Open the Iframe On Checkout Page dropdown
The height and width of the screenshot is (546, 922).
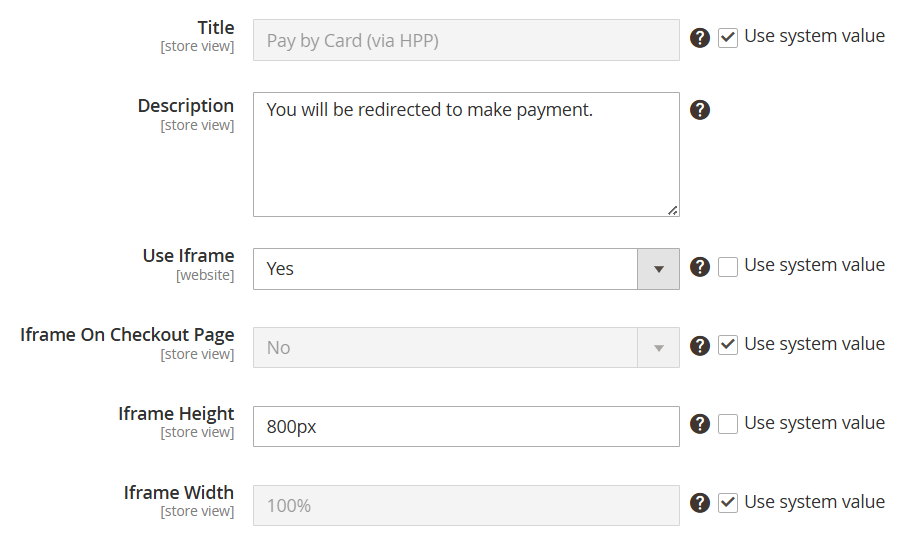coord(466,348)
